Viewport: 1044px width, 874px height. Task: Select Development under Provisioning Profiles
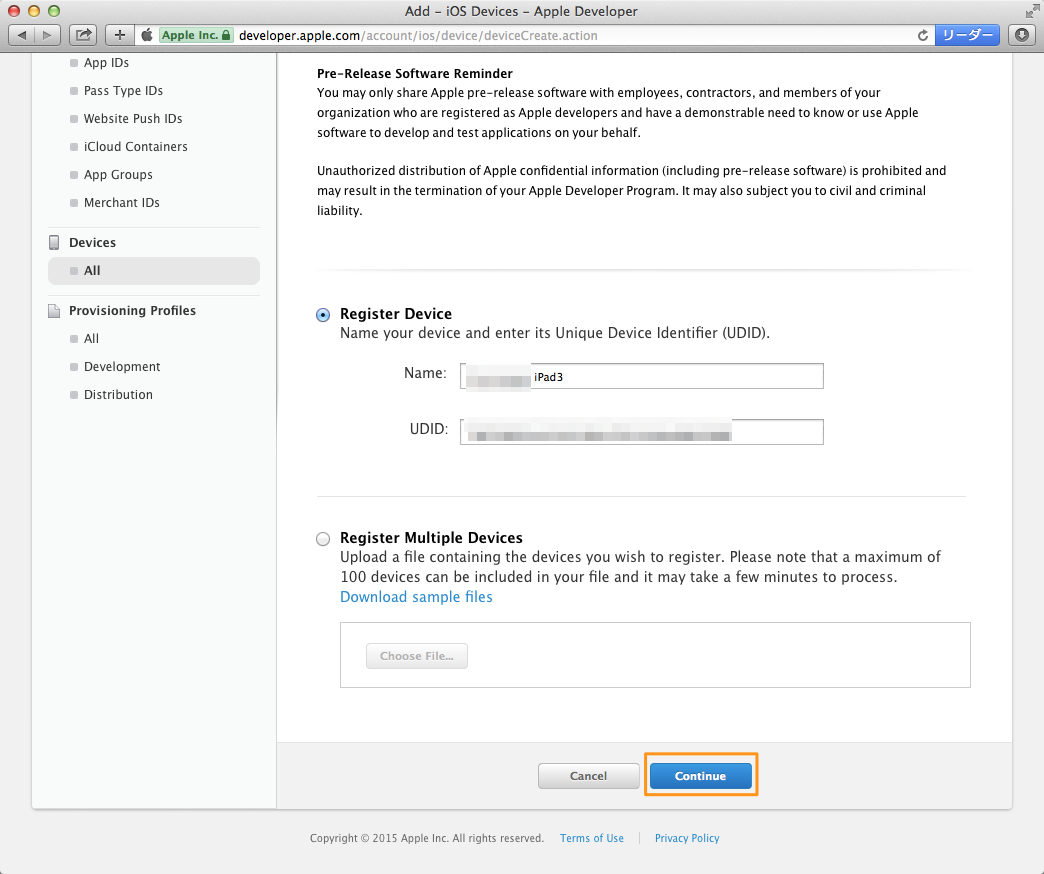point(122,366)
